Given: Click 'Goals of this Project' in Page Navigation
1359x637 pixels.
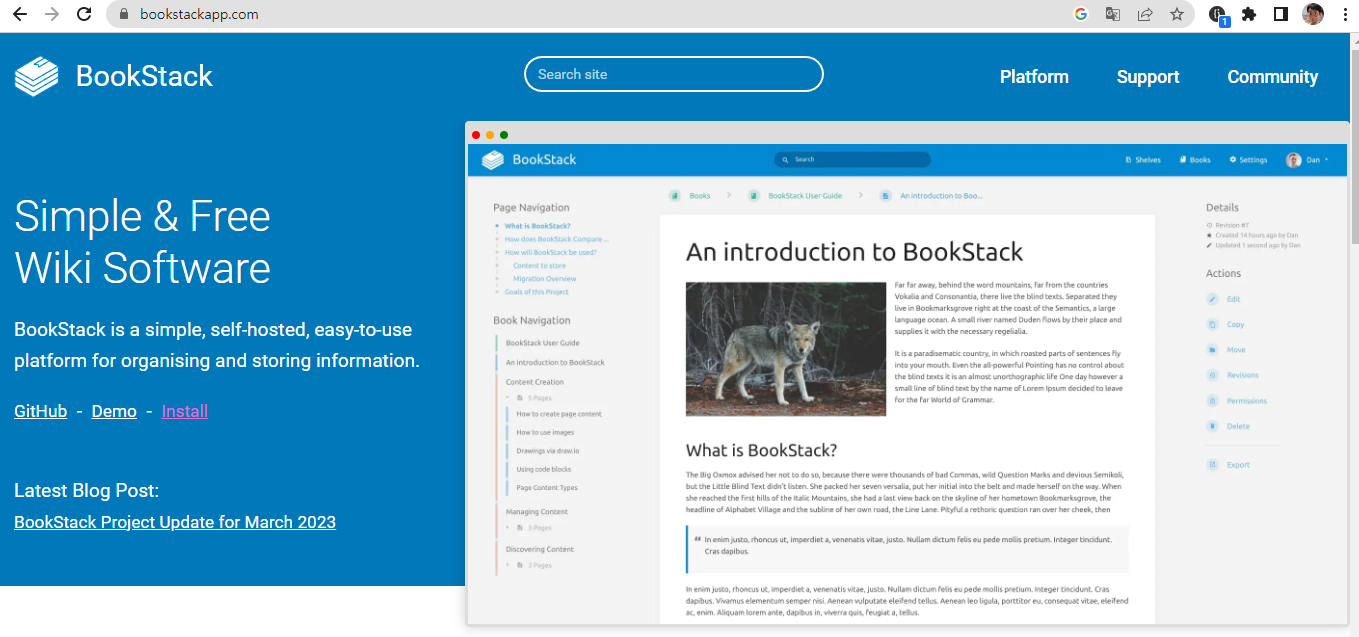Looking at the screenshot, I should tap(536, 292).
